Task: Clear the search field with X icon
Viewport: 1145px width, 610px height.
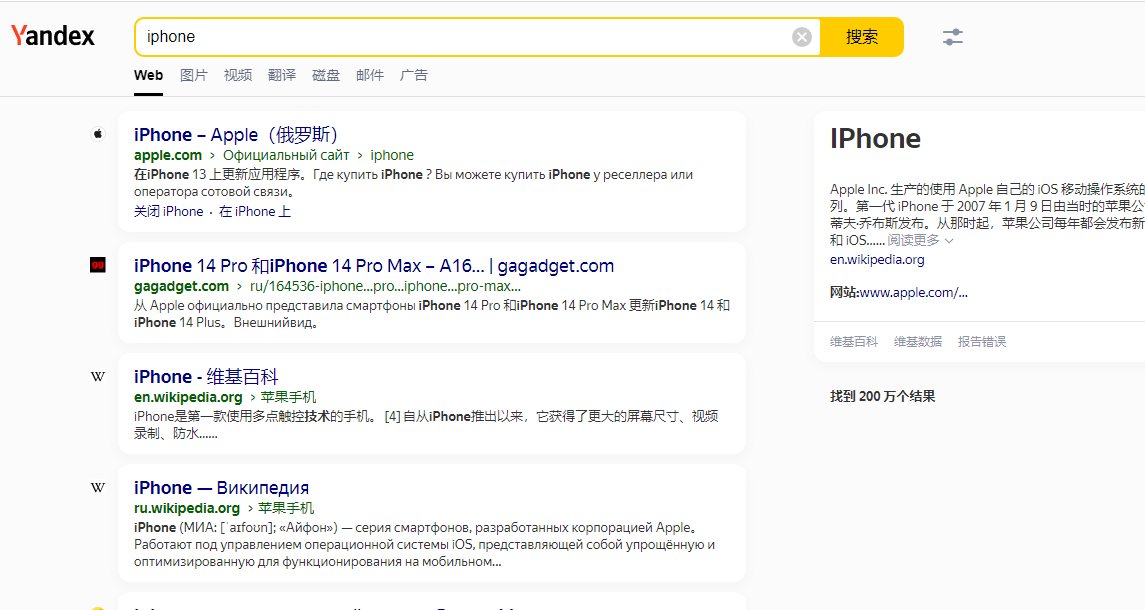Action: point(802,37)
